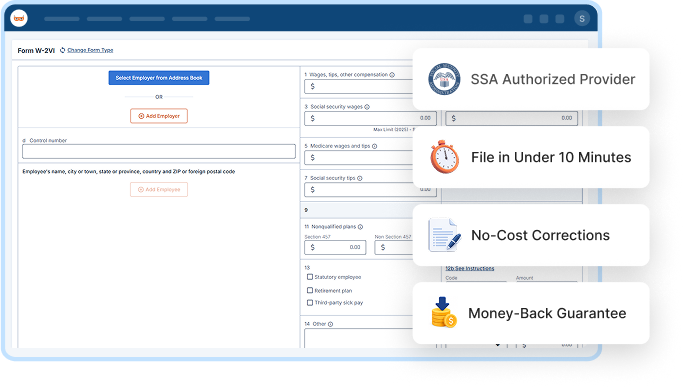Click the Non Section 457 amount field
This screenshot has height=387, width=684.
coord(394,247)
